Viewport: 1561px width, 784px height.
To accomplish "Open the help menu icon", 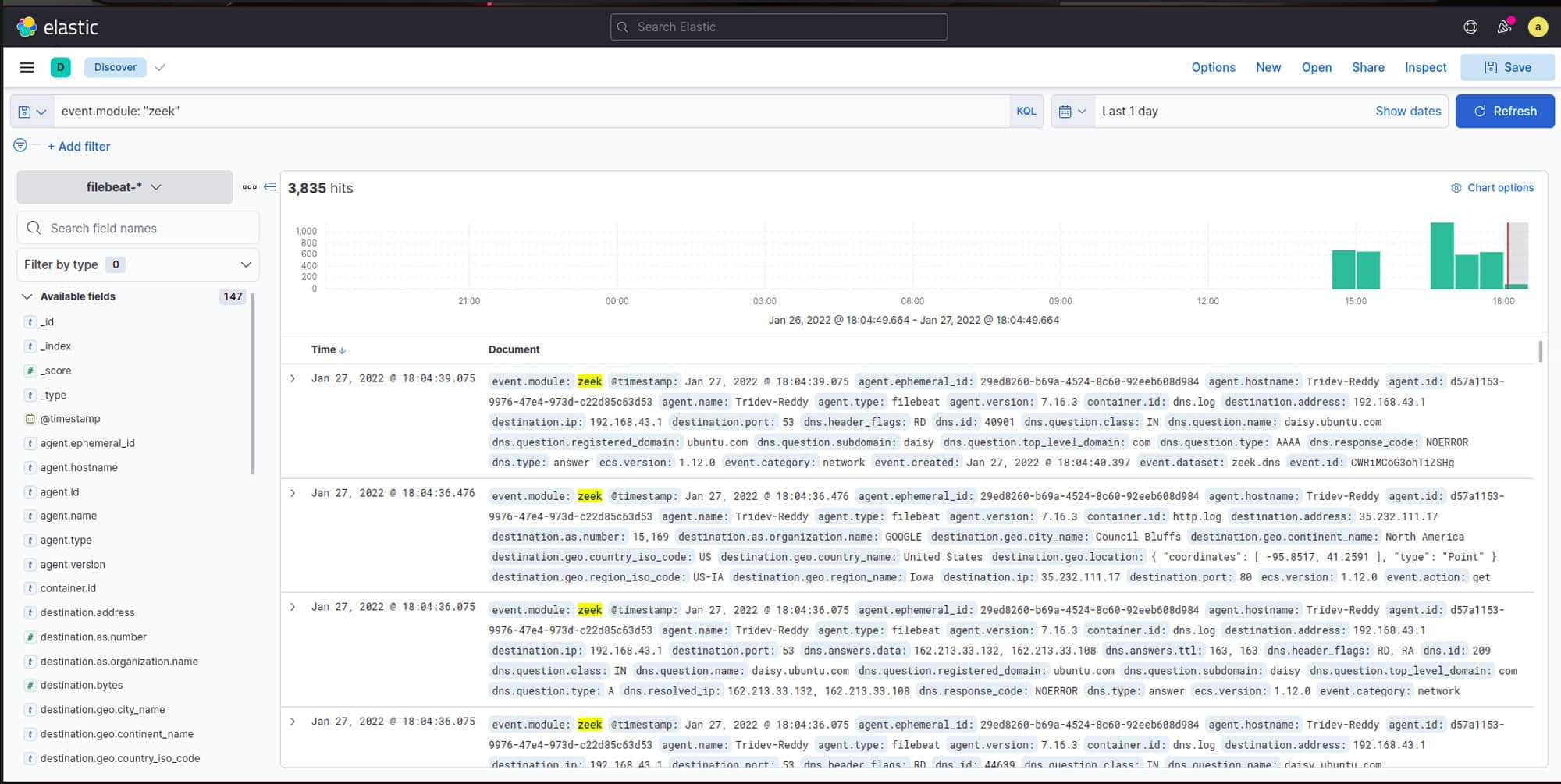I will [x=1470, y=27].
